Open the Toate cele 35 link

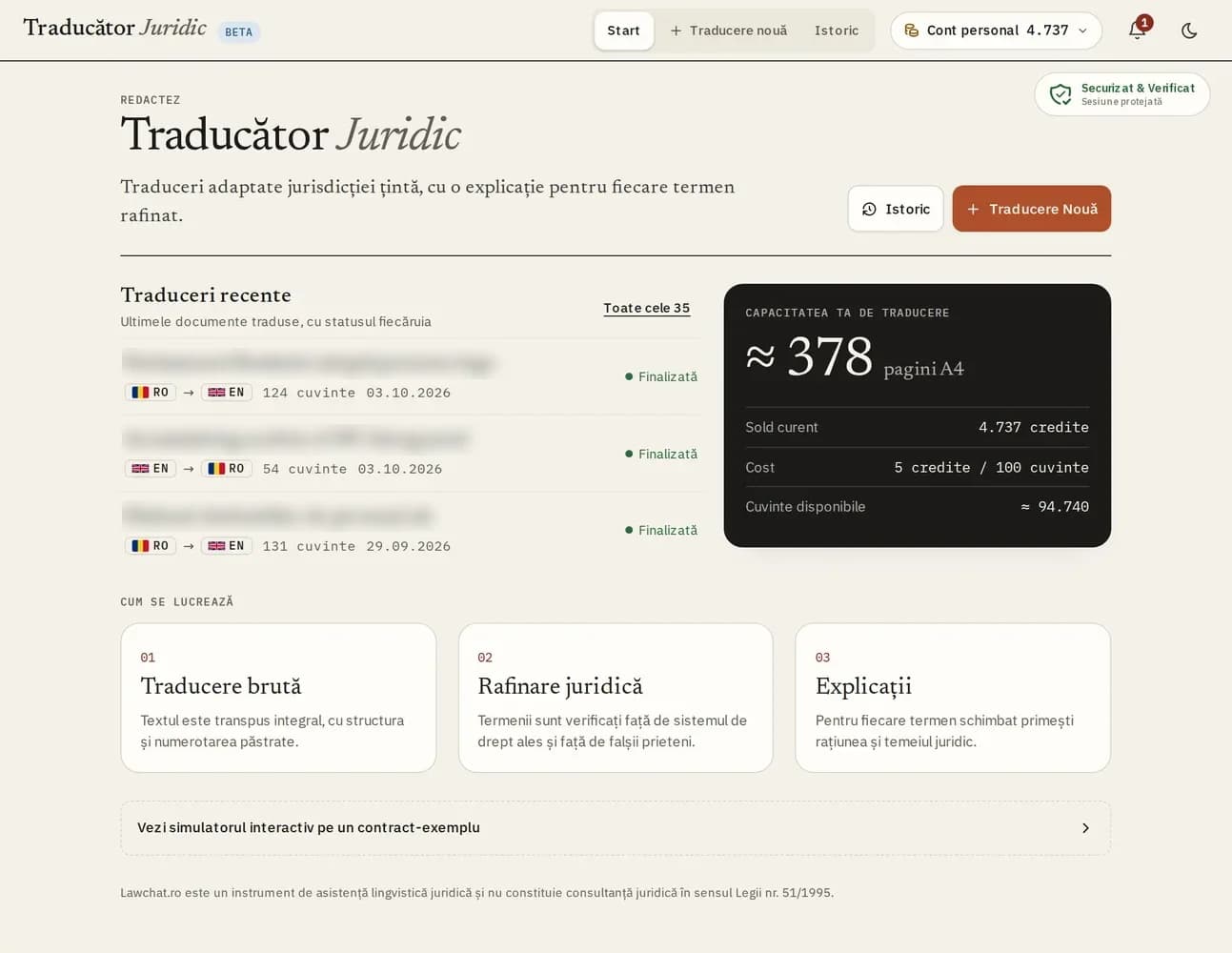(646, 308)
